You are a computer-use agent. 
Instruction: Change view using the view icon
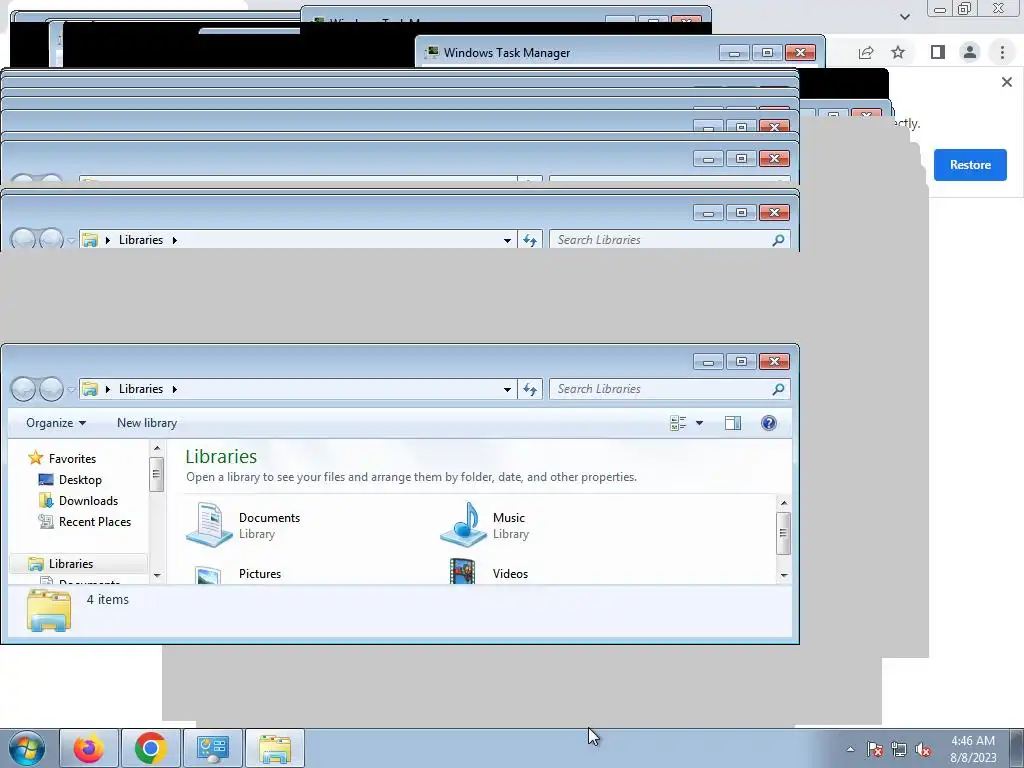pos(678,423)
